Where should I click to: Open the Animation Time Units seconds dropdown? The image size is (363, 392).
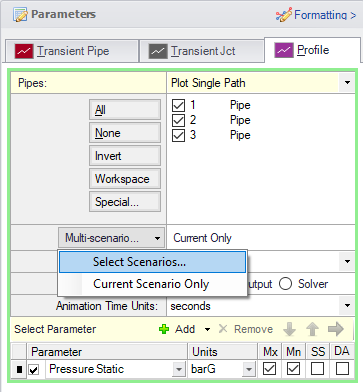(347, 306)
